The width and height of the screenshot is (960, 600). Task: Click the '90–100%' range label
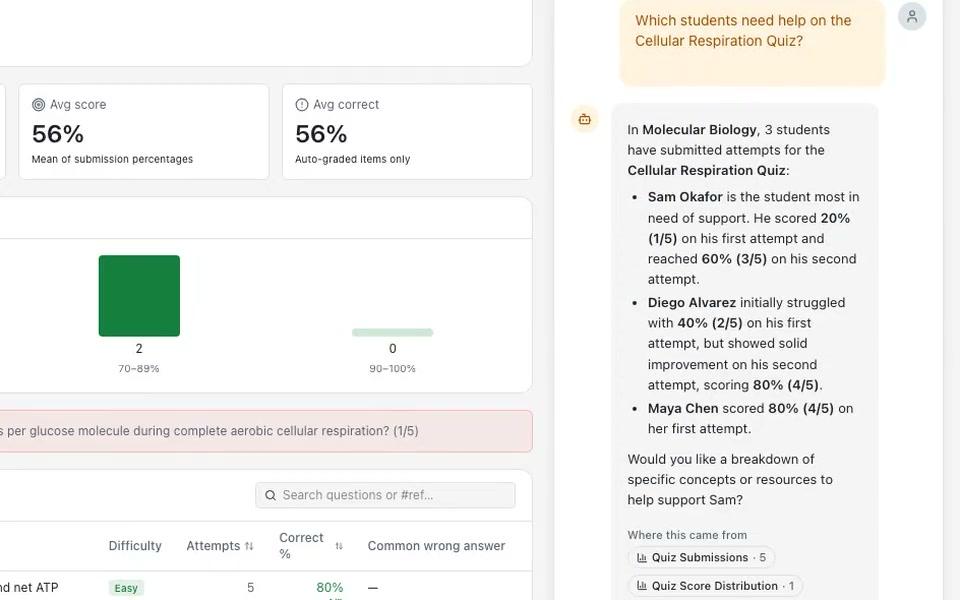pyautogui.click(x=392, y=369)
